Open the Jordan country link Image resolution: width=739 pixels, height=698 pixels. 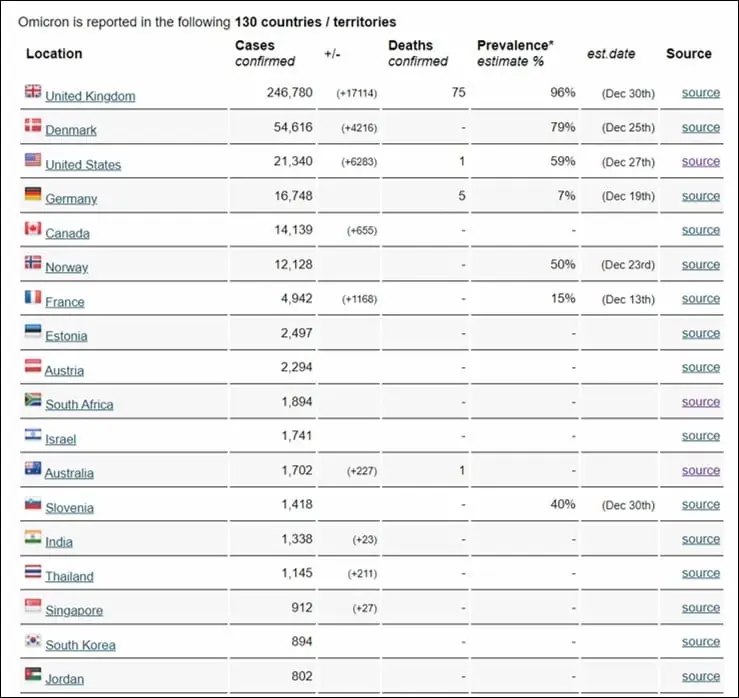point(65,679)
